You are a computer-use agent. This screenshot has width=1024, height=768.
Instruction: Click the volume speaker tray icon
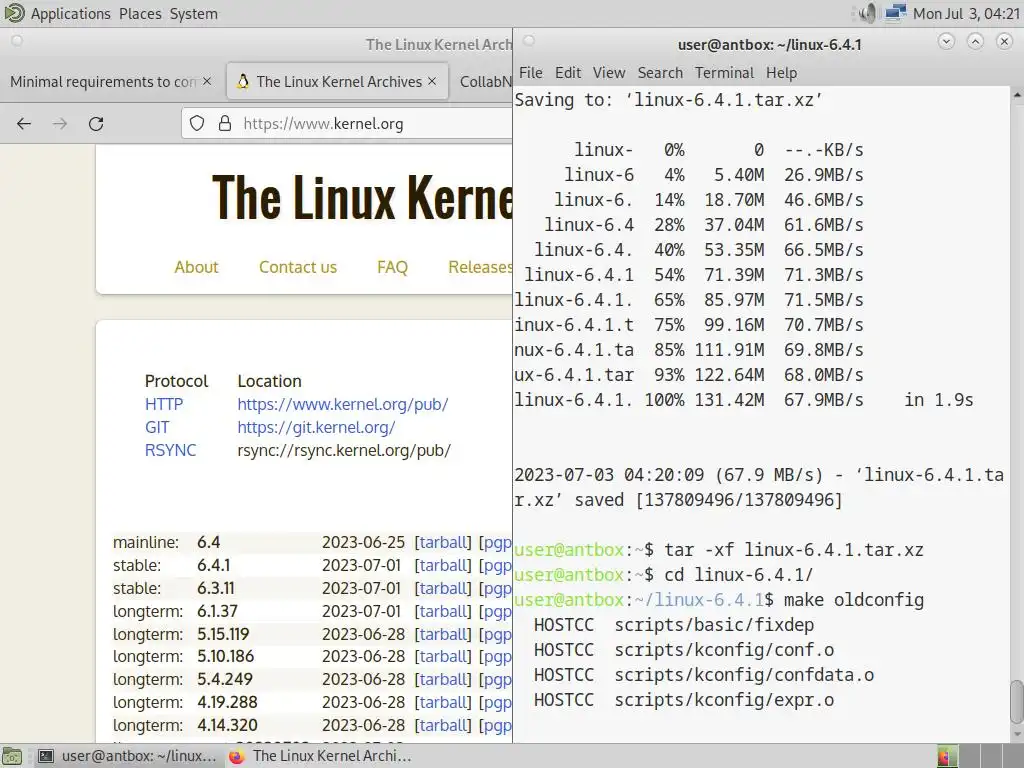point(867,13)
